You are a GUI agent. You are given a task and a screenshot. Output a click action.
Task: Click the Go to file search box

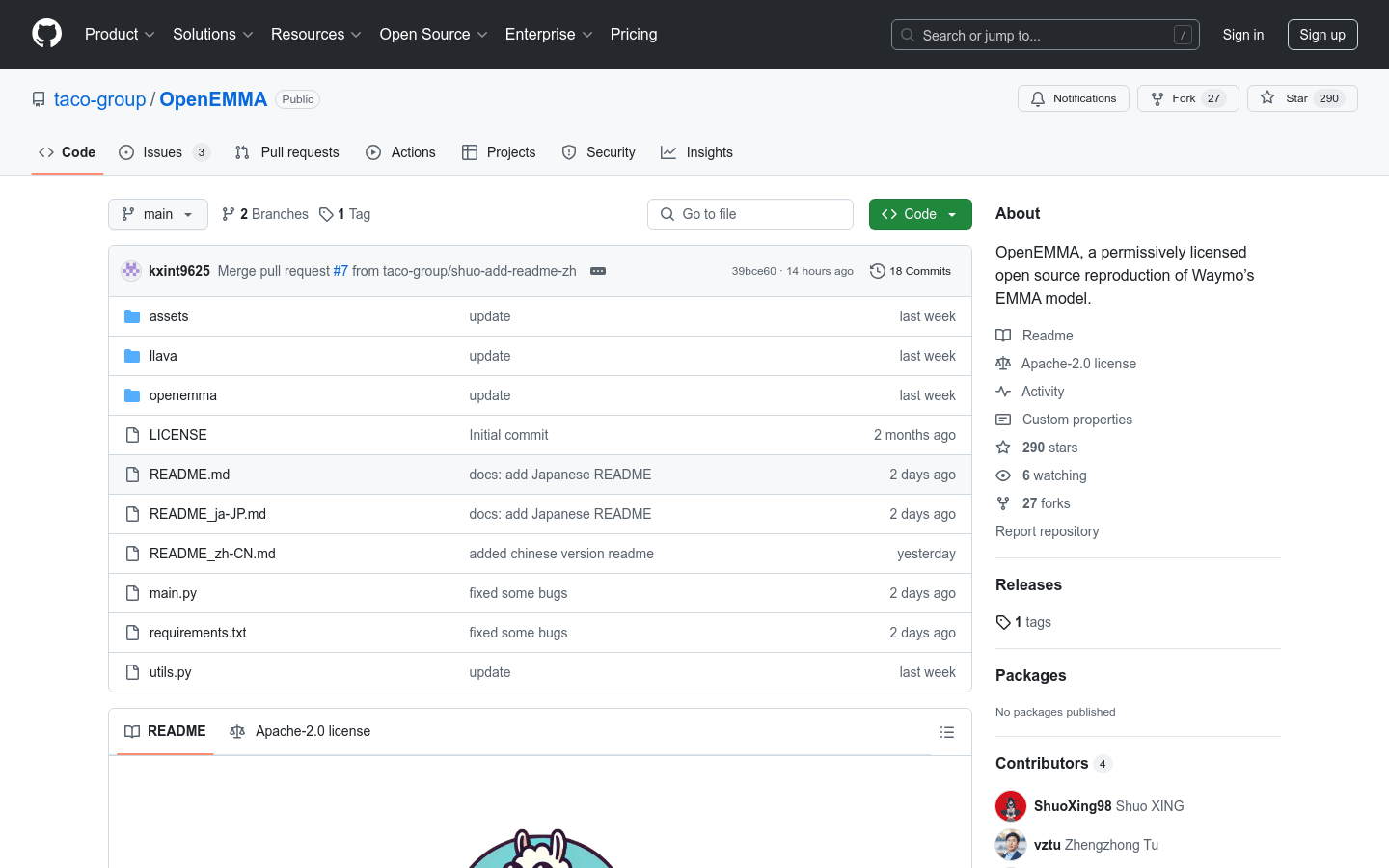pyautogui.click(x=750, y=213)
